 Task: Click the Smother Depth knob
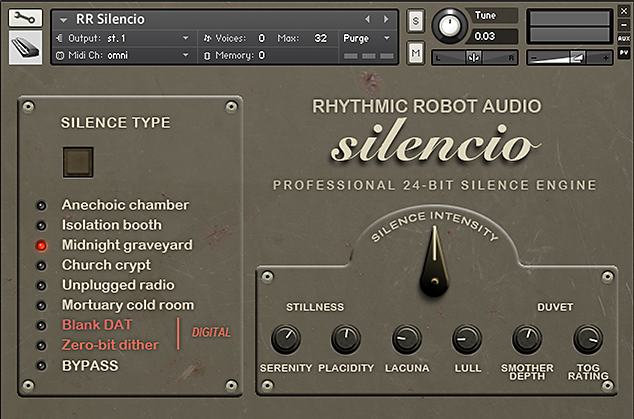click(x=527, y=339)
